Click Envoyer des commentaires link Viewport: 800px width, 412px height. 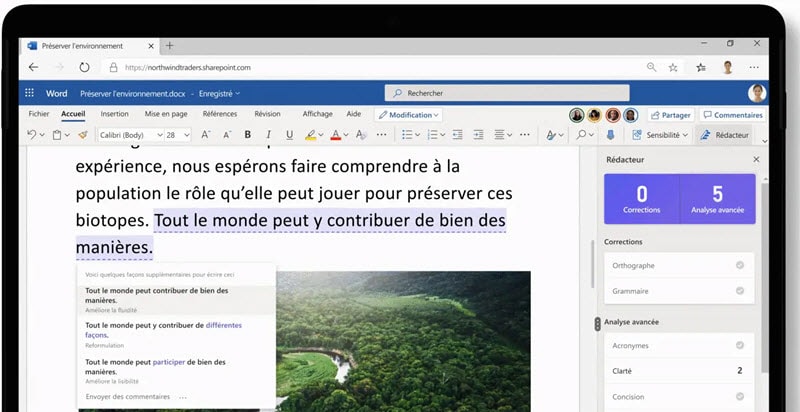tap(128, 397)
